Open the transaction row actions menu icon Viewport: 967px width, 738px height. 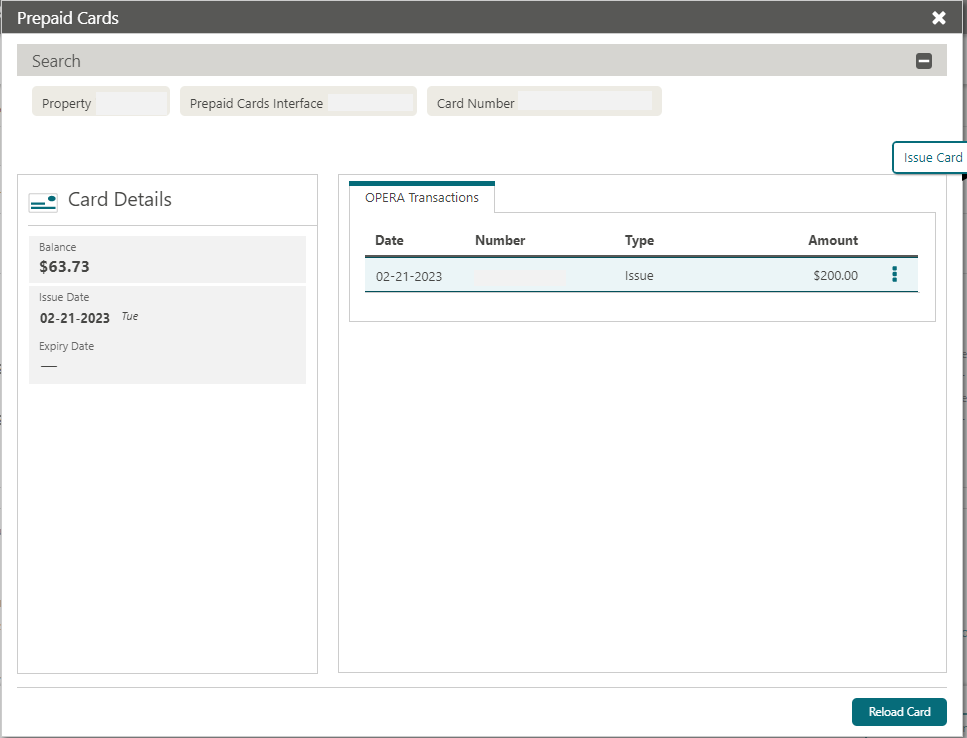[x=894, y=274]
